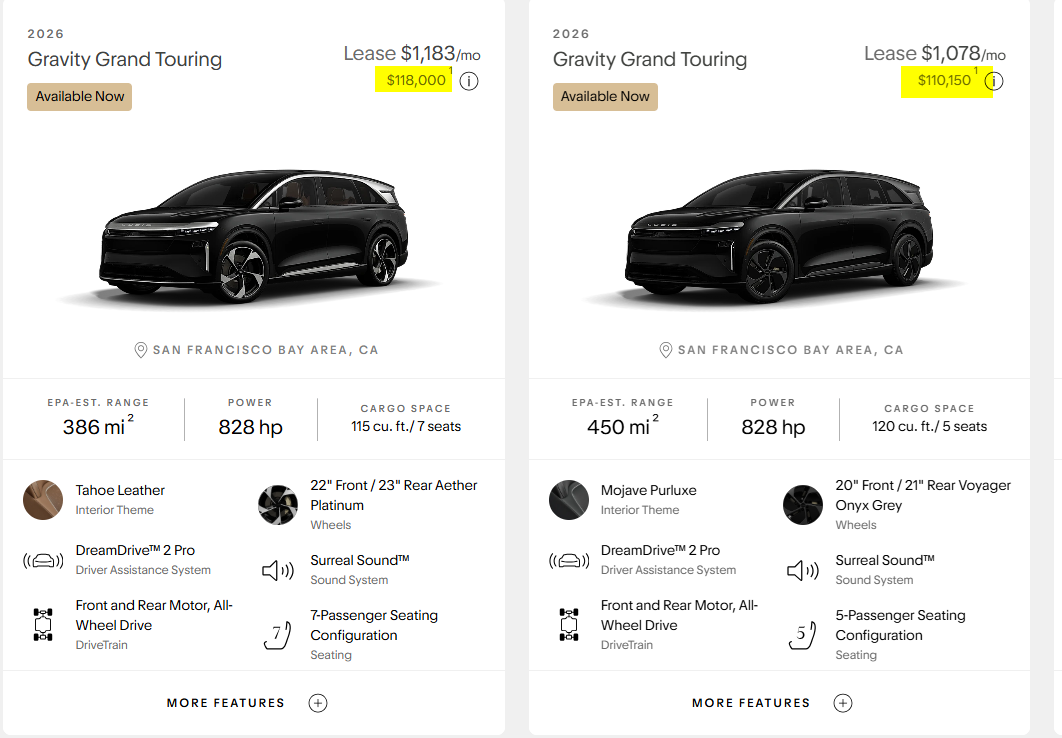
Task: Click the Voyager Onyx Grey wheel icon
Action: click(803, 505)
